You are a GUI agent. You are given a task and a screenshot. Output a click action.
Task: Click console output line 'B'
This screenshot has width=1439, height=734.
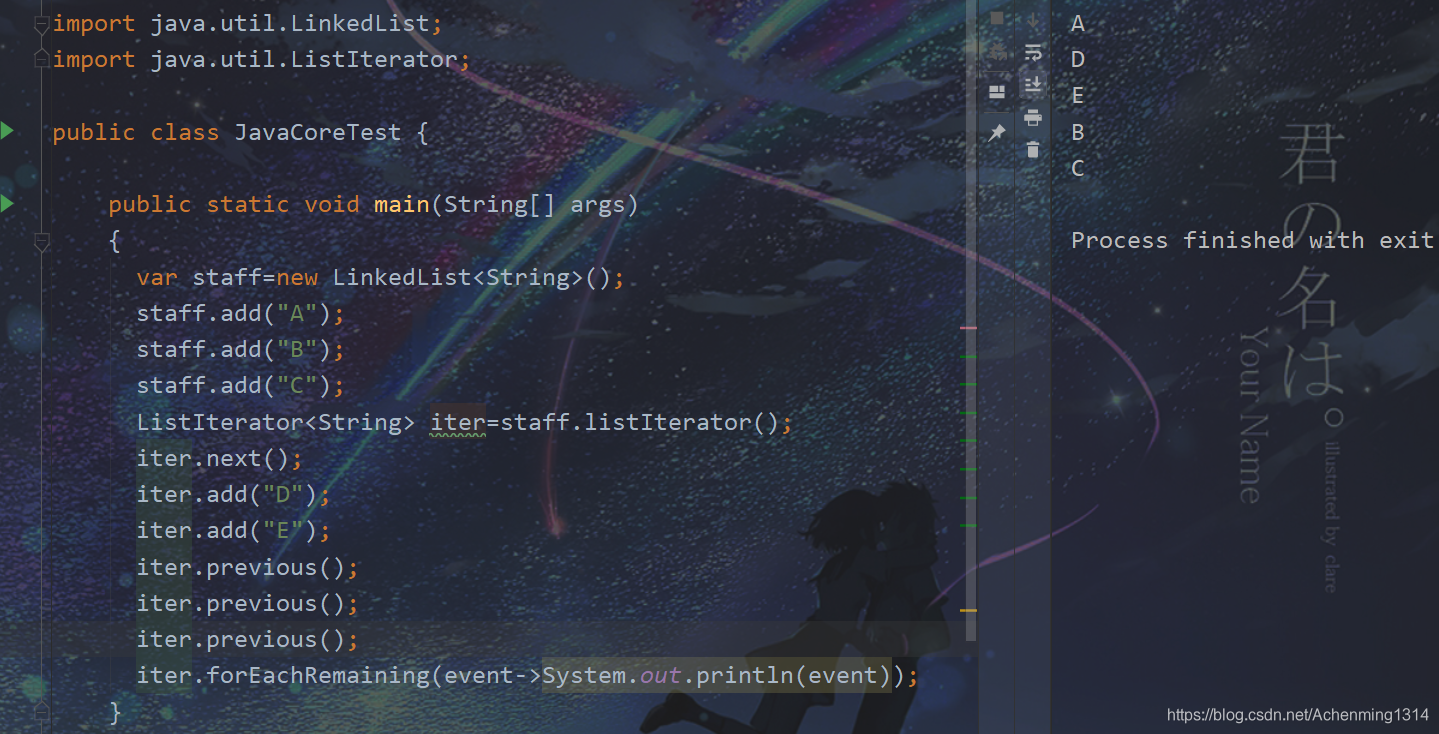1078,132
